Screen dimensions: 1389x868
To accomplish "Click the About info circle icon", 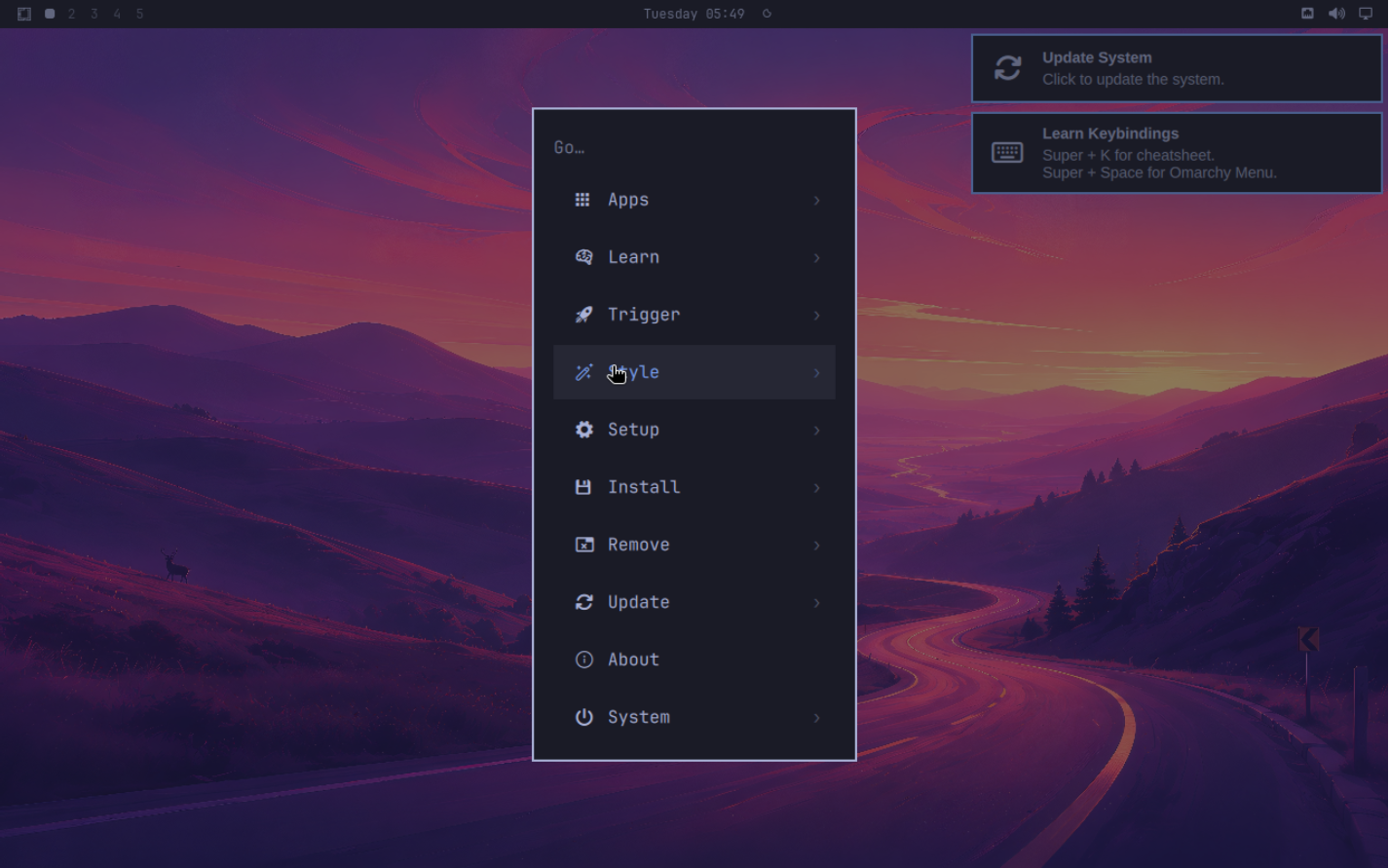I will pos(583,660).
